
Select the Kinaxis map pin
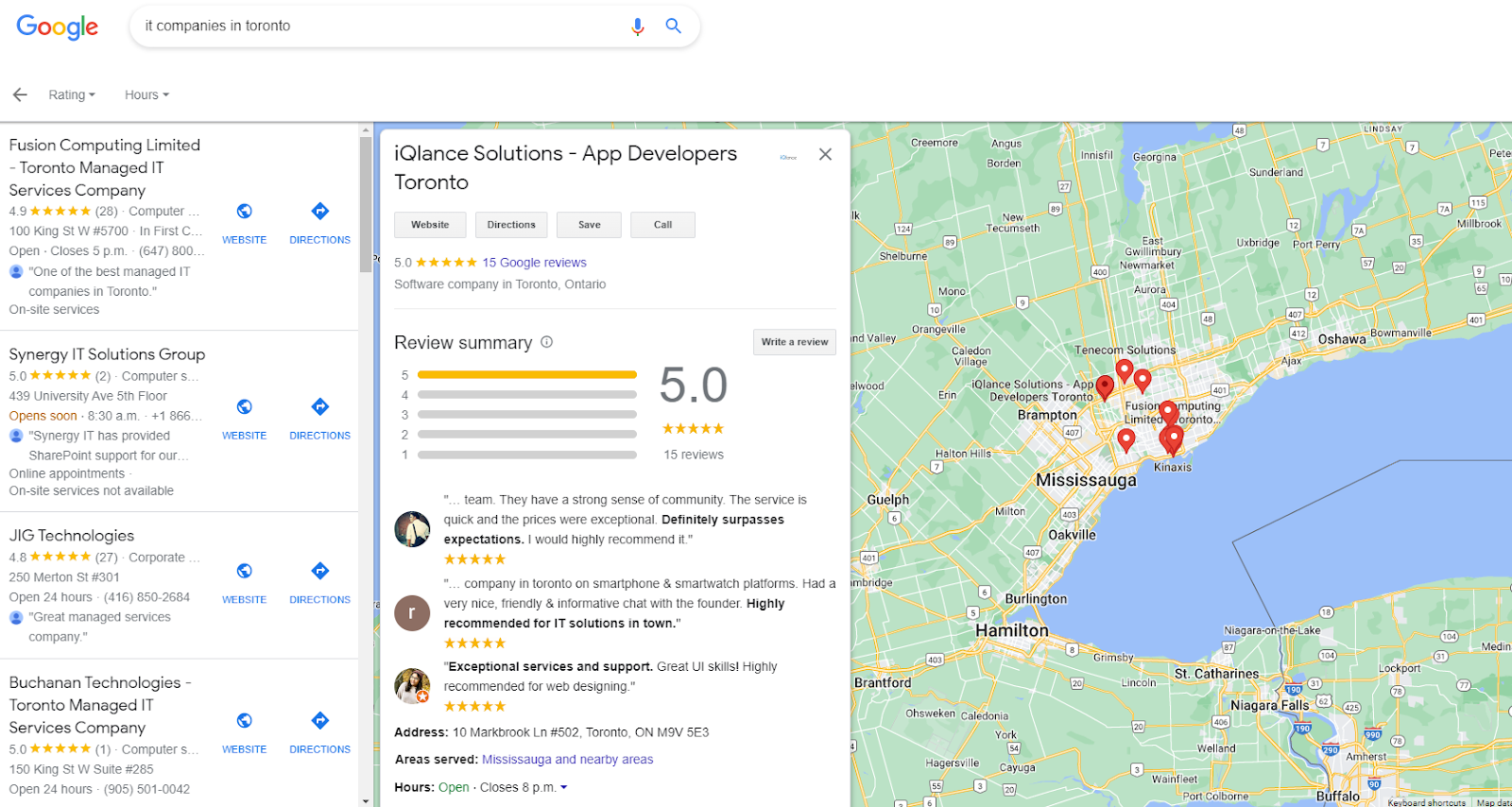pos(1172,442)
